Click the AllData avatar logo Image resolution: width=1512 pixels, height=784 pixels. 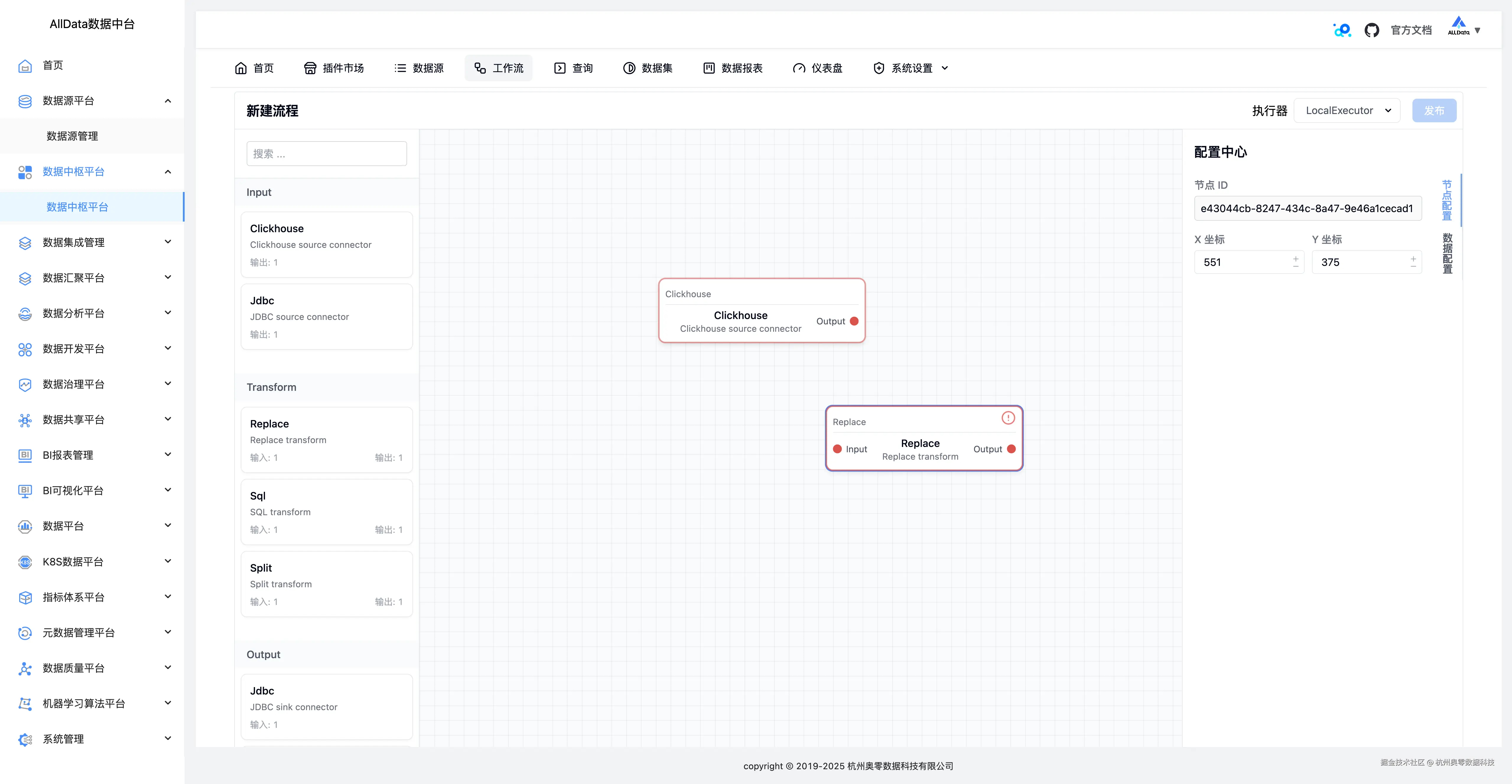click(x=1458, y=26)
